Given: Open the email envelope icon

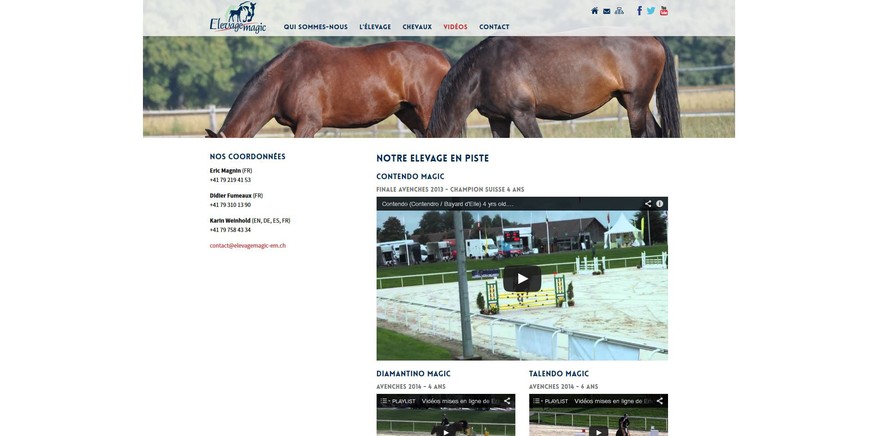Looking at the screenshot, I should [607, 11].
